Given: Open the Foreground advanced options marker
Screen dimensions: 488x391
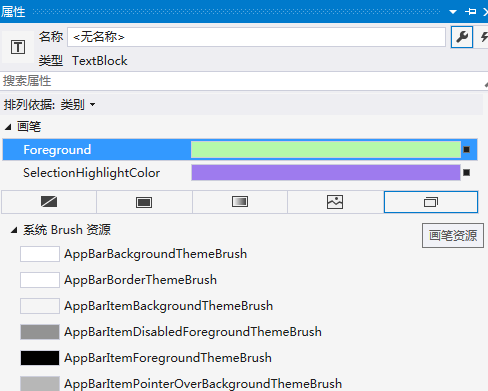Looking at the screenshot, I should click(467, 150).
